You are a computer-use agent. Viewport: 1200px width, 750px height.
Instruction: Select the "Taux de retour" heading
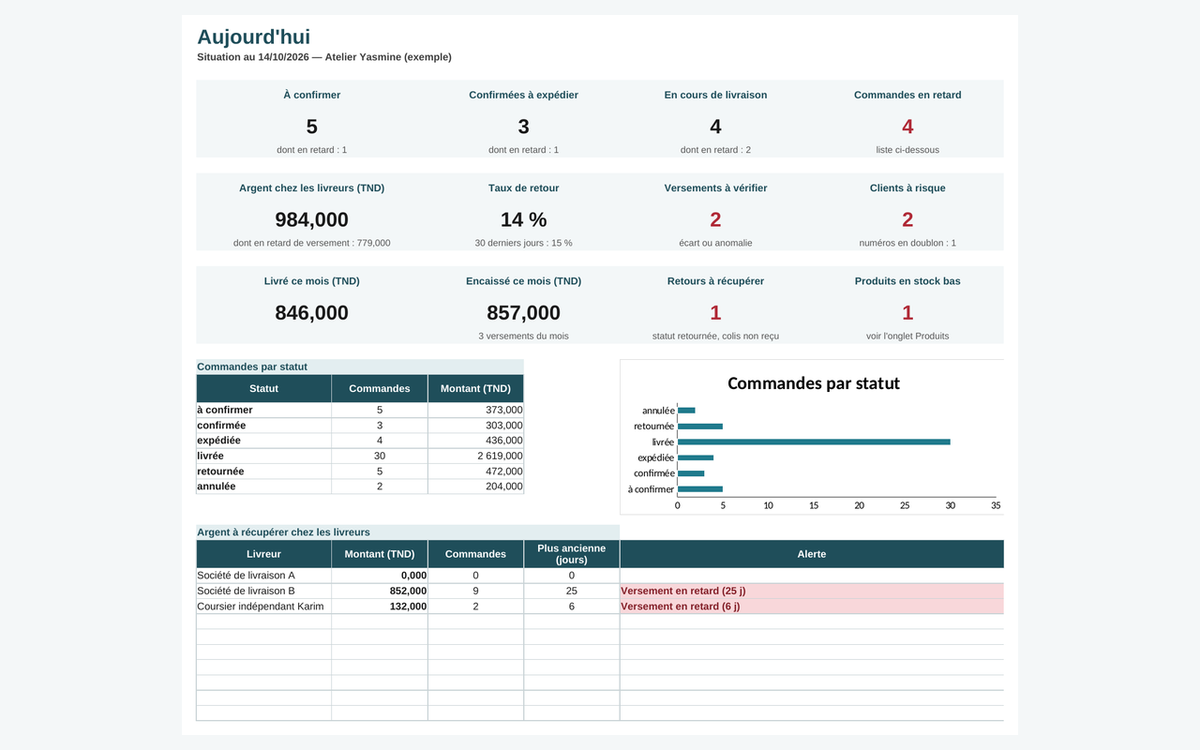524,188
